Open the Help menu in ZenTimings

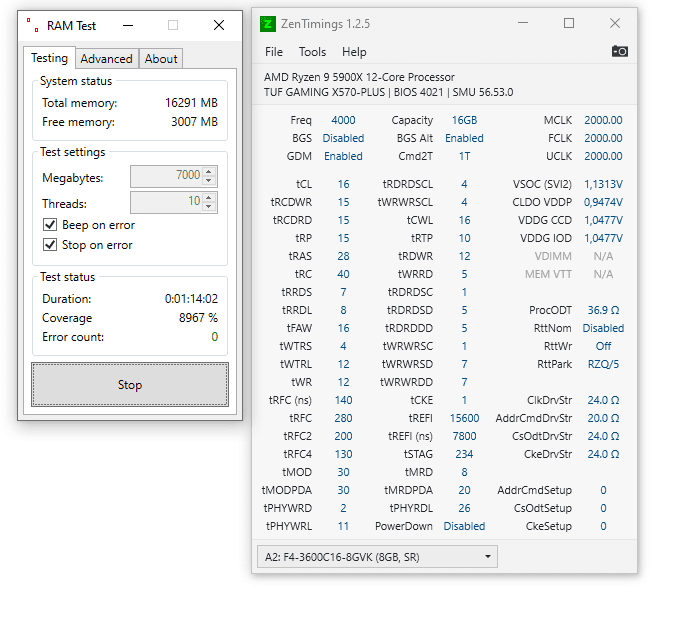(x=354, y=52)
